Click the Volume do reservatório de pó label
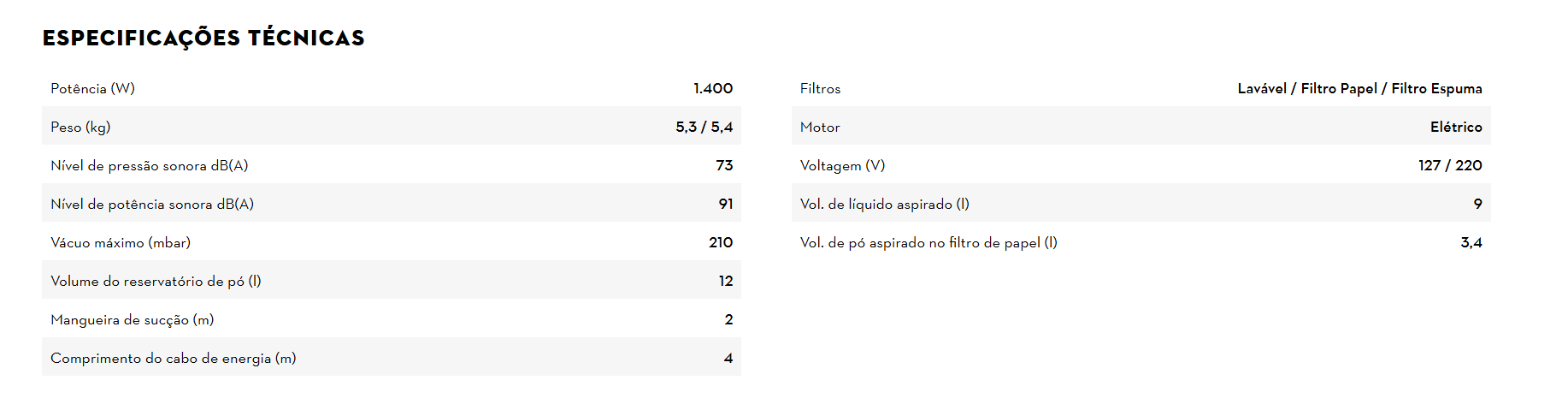 click(x=156, y=281)
